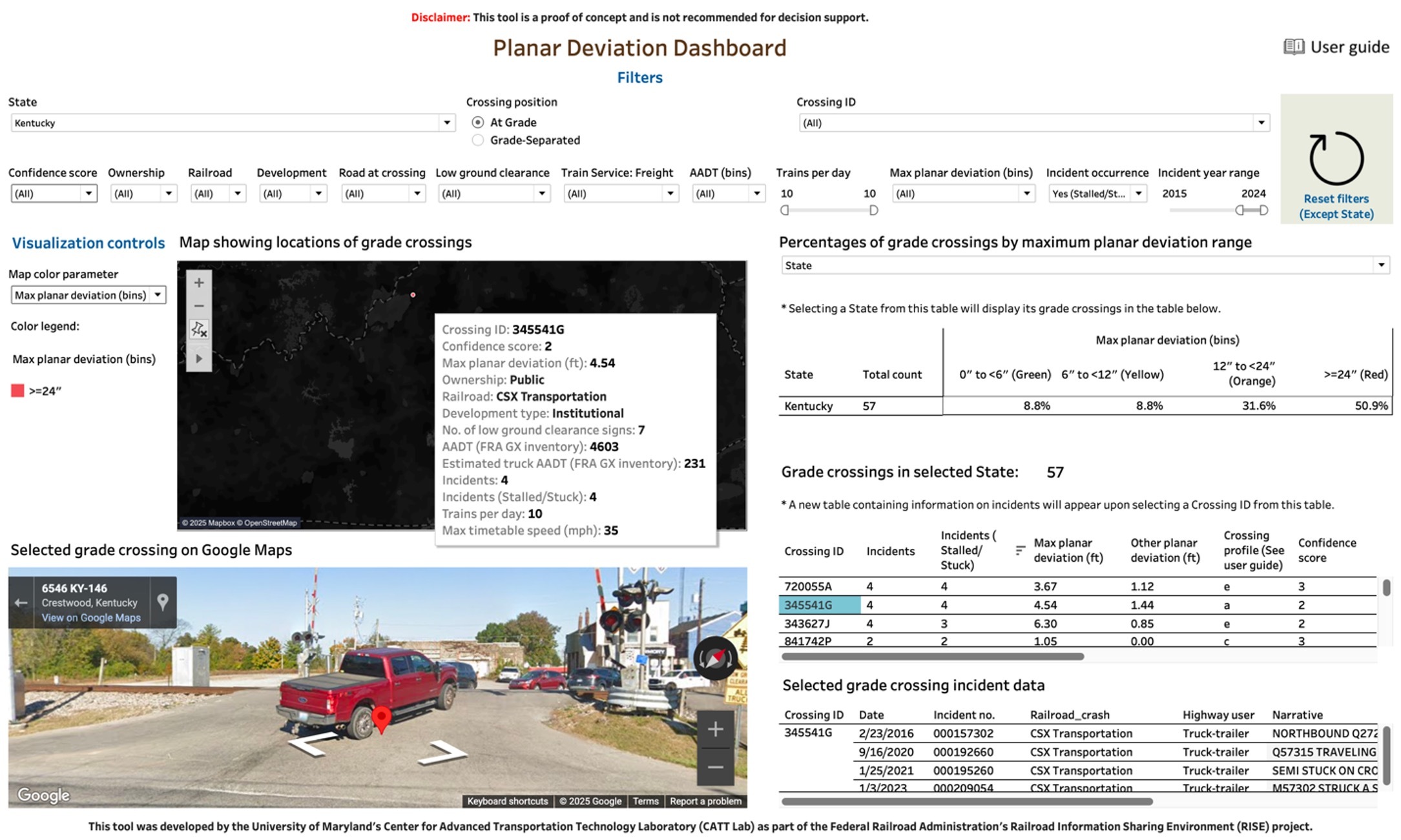Click the Confidence score column header in table
This screenshot has width=1401, height=840.
click(x=1327, y=550)
